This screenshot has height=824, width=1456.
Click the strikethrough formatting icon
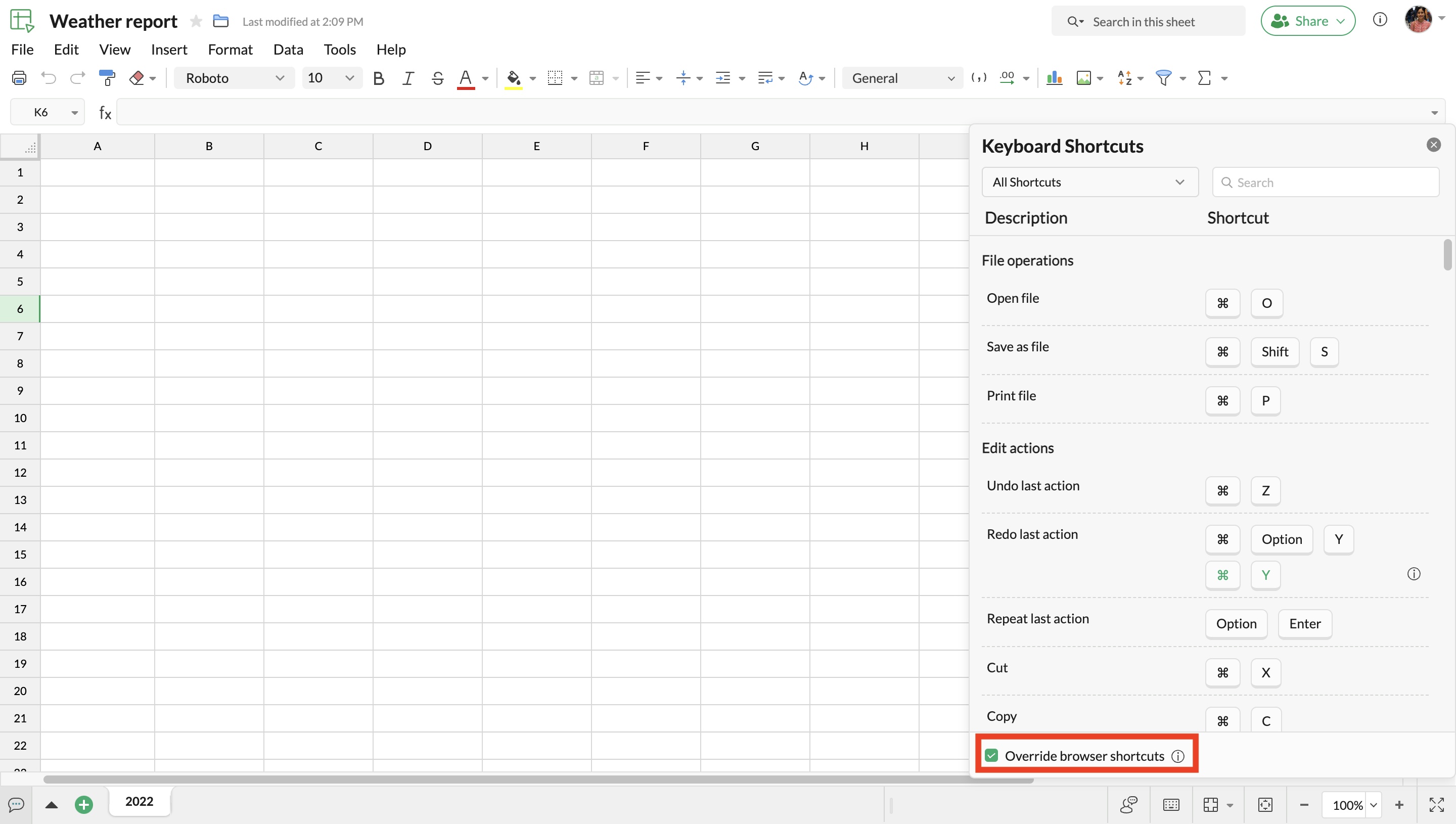point(437,77)
